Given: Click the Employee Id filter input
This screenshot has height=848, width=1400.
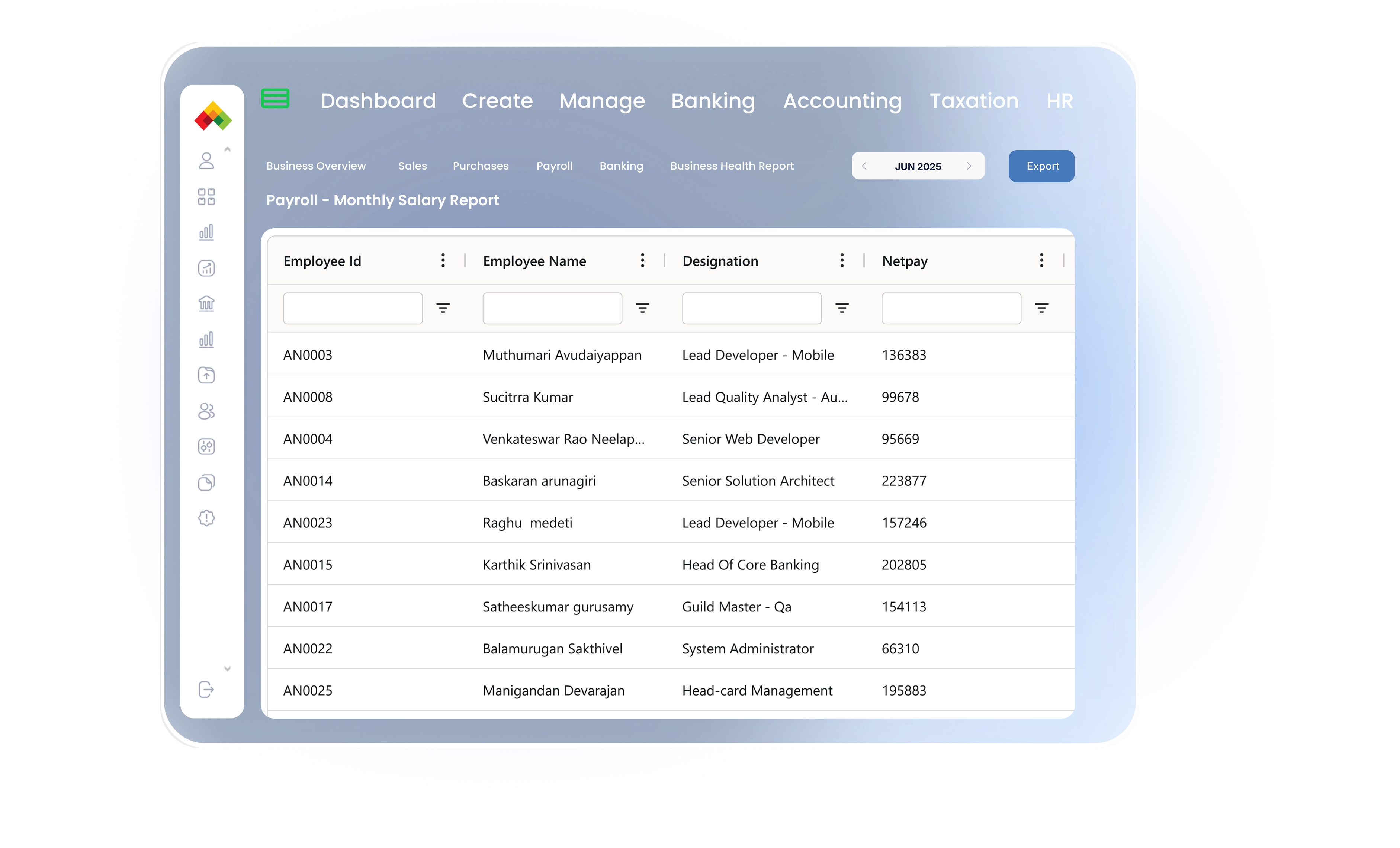Looking at the screenshot, I should (x=353, y=308).
